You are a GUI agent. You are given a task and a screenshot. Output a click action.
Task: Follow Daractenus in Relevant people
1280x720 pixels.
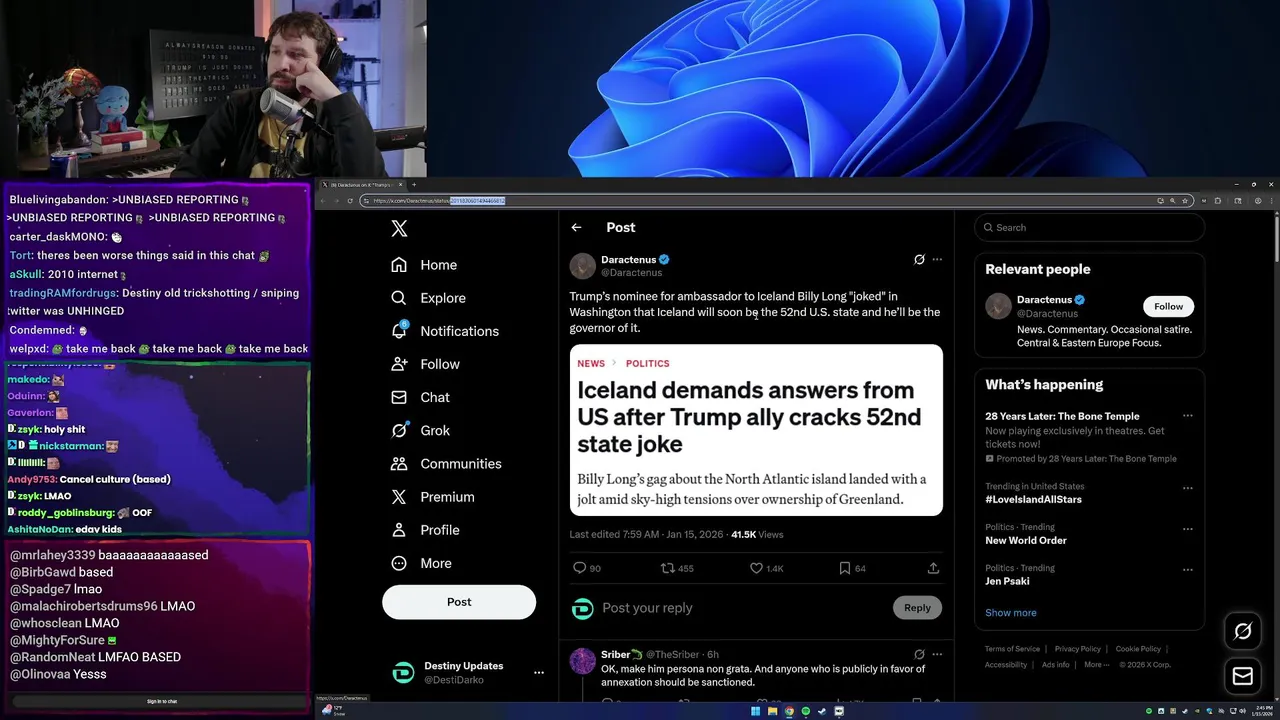point(1168,306)
